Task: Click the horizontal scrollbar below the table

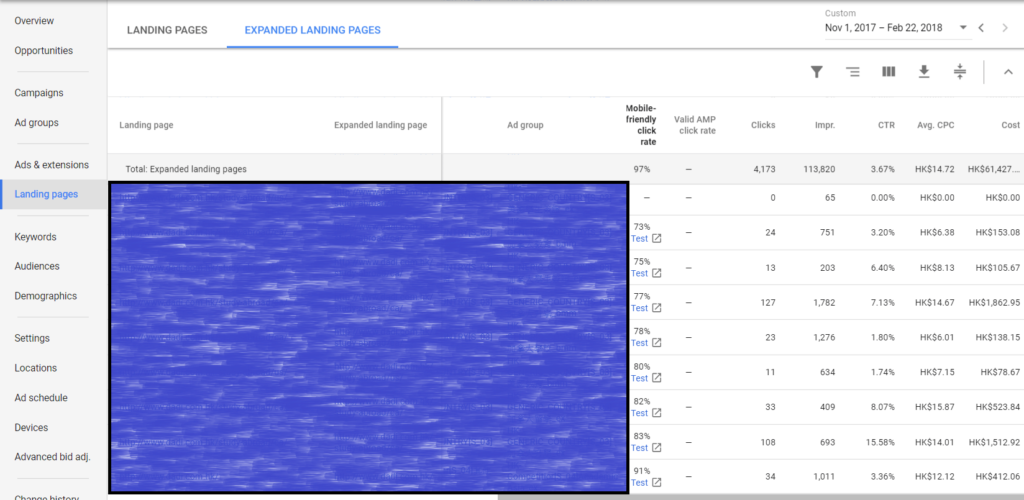Action: point(761,497)
